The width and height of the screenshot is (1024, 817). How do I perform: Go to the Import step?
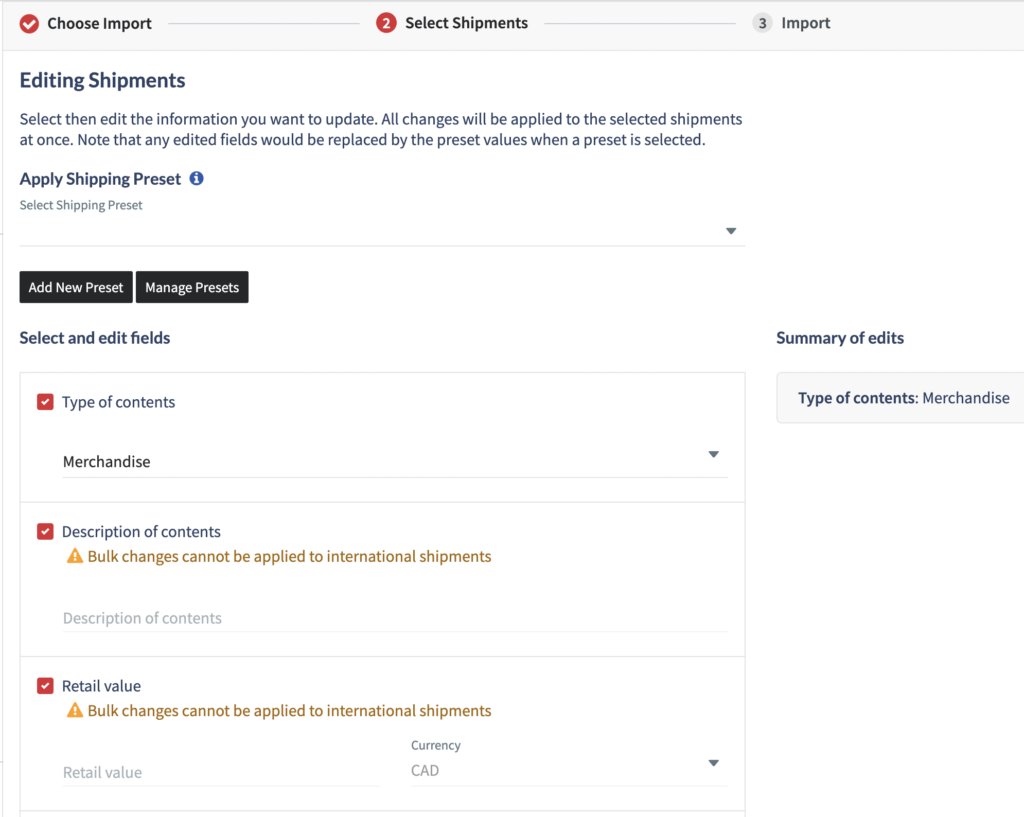pyautogui.click(x=806, y=23)
